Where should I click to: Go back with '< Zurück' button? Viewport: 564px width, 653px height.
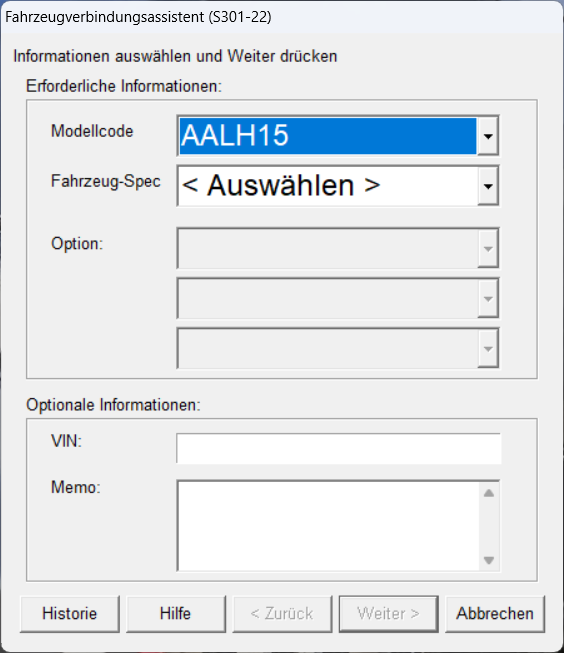(x=282, y=614)
